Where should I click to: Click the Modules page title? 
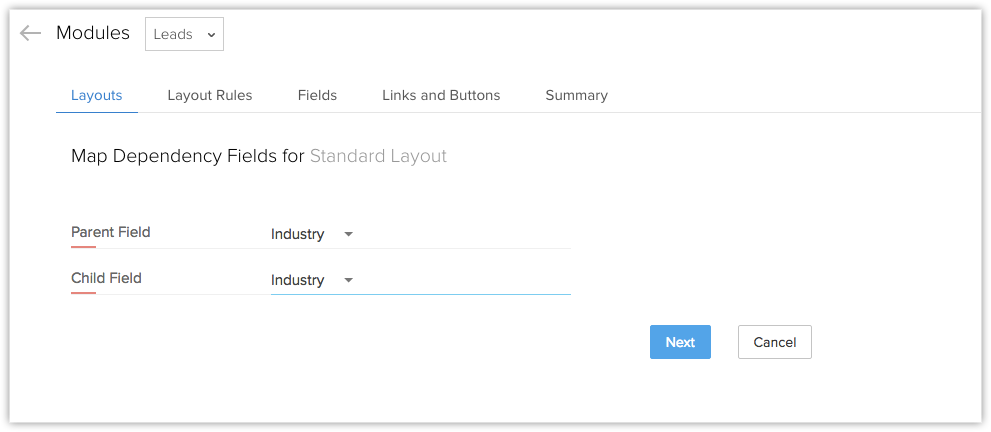point(93,33)
